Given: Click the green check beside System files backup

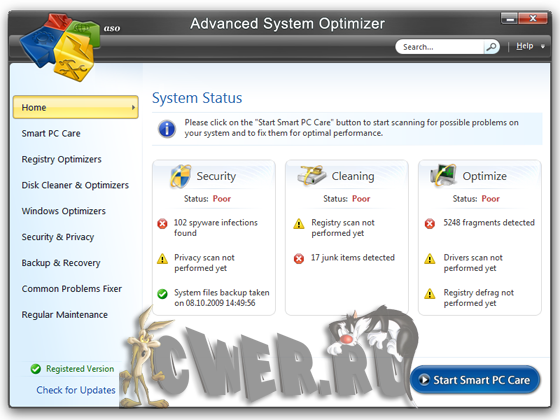Looking at the screenshot, I should point(162,294).
